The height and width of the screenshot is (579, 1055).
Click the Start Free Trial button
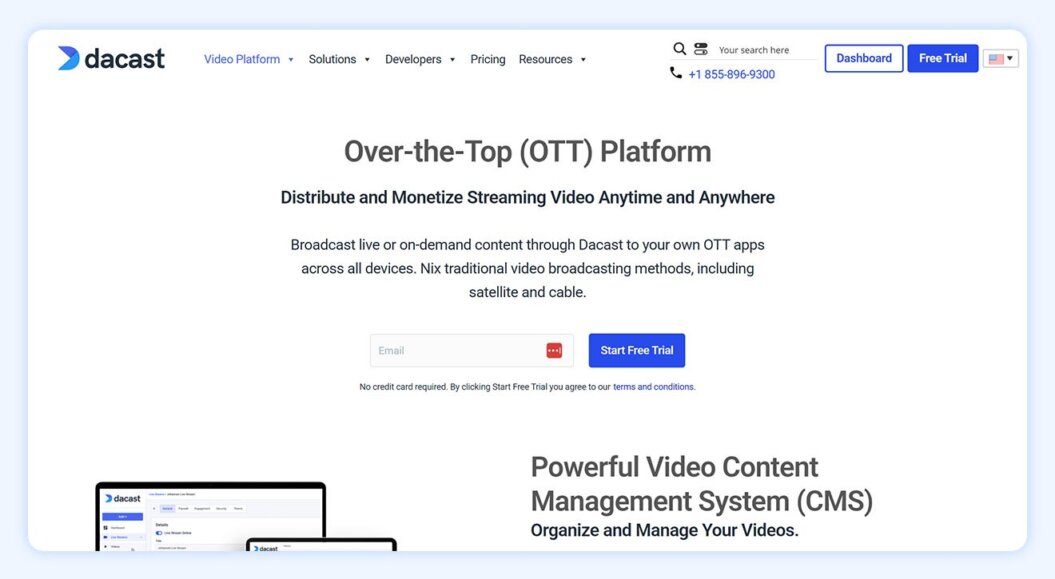pos(637,350)
